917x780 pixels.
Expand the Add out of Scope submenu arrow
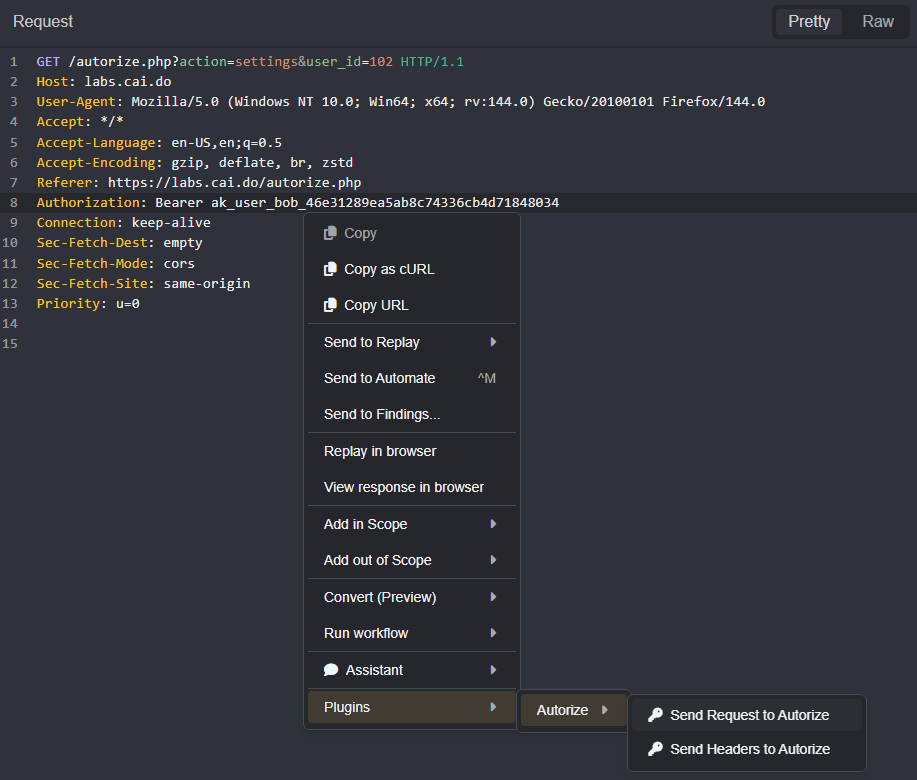(493, 560)
